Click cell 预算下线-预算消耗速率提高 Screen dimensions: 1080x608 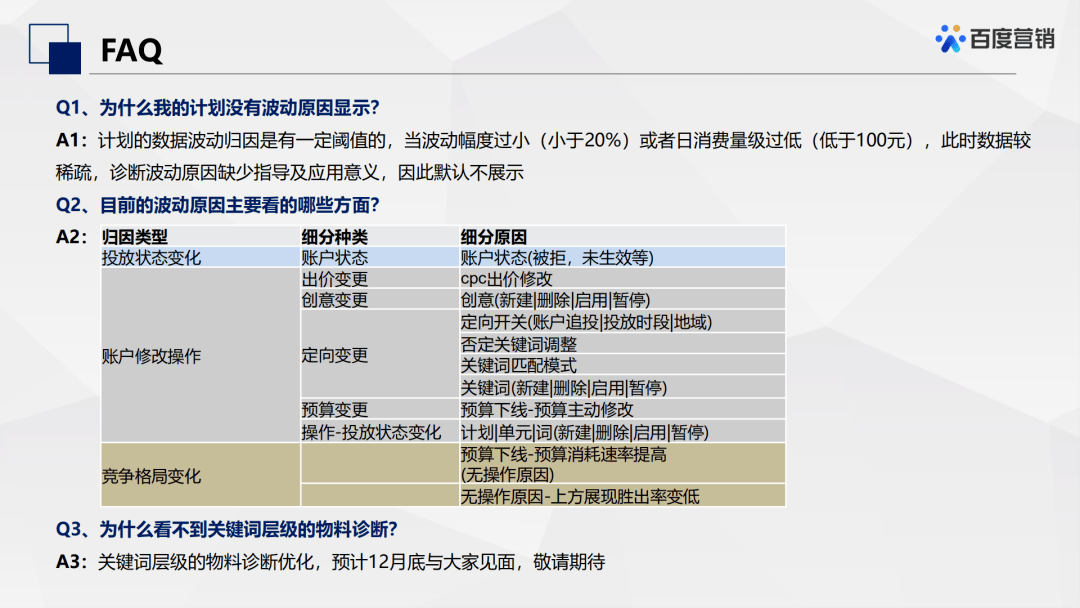point(622,463)
